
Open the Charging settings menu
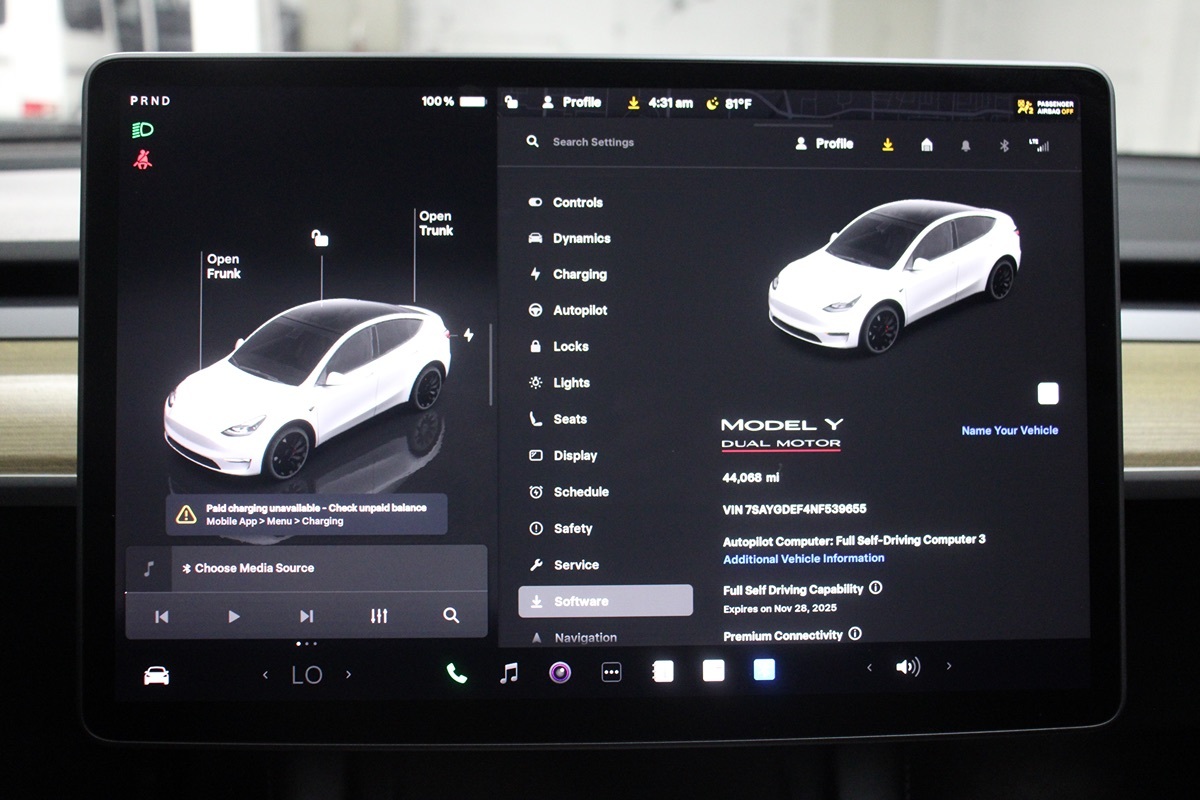[x=579, y=274]
